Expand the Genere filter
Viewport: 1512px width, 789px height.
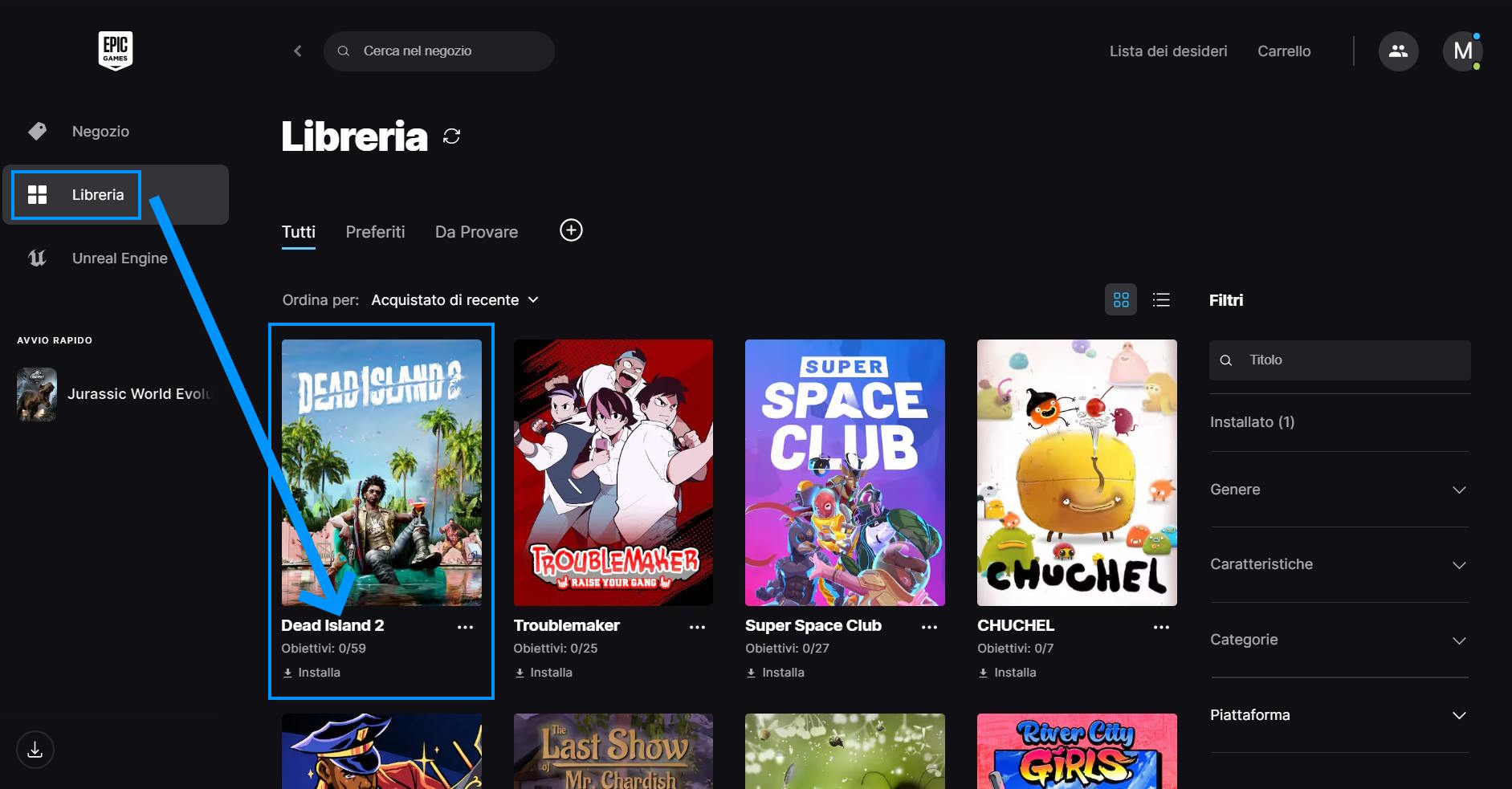pyautogui.click(x=1339, y=490)
